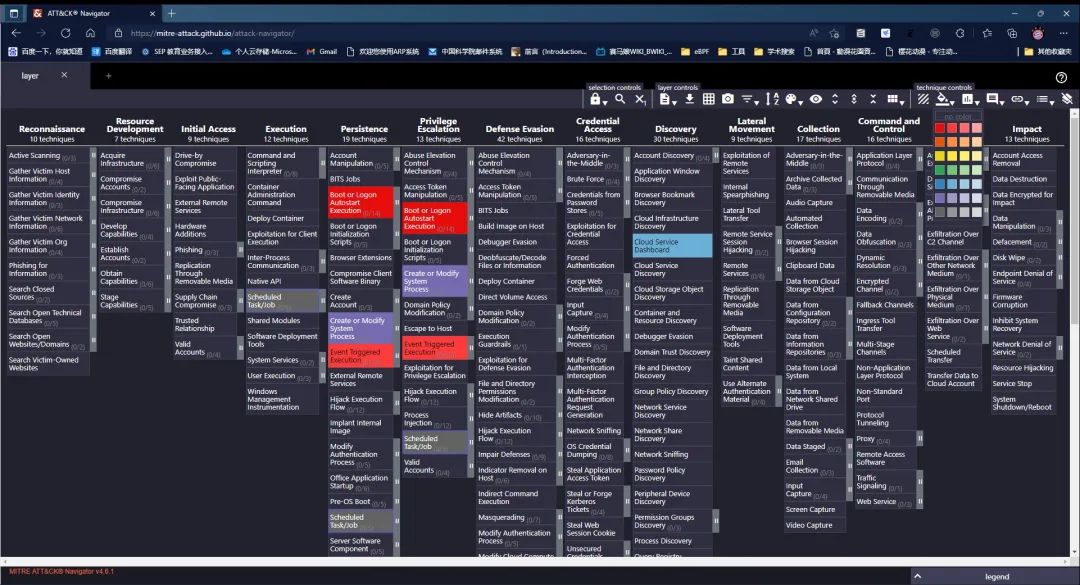
Task: Expand Command and Scripting Interpreter sub-techniques
Action: coord(322,163)
